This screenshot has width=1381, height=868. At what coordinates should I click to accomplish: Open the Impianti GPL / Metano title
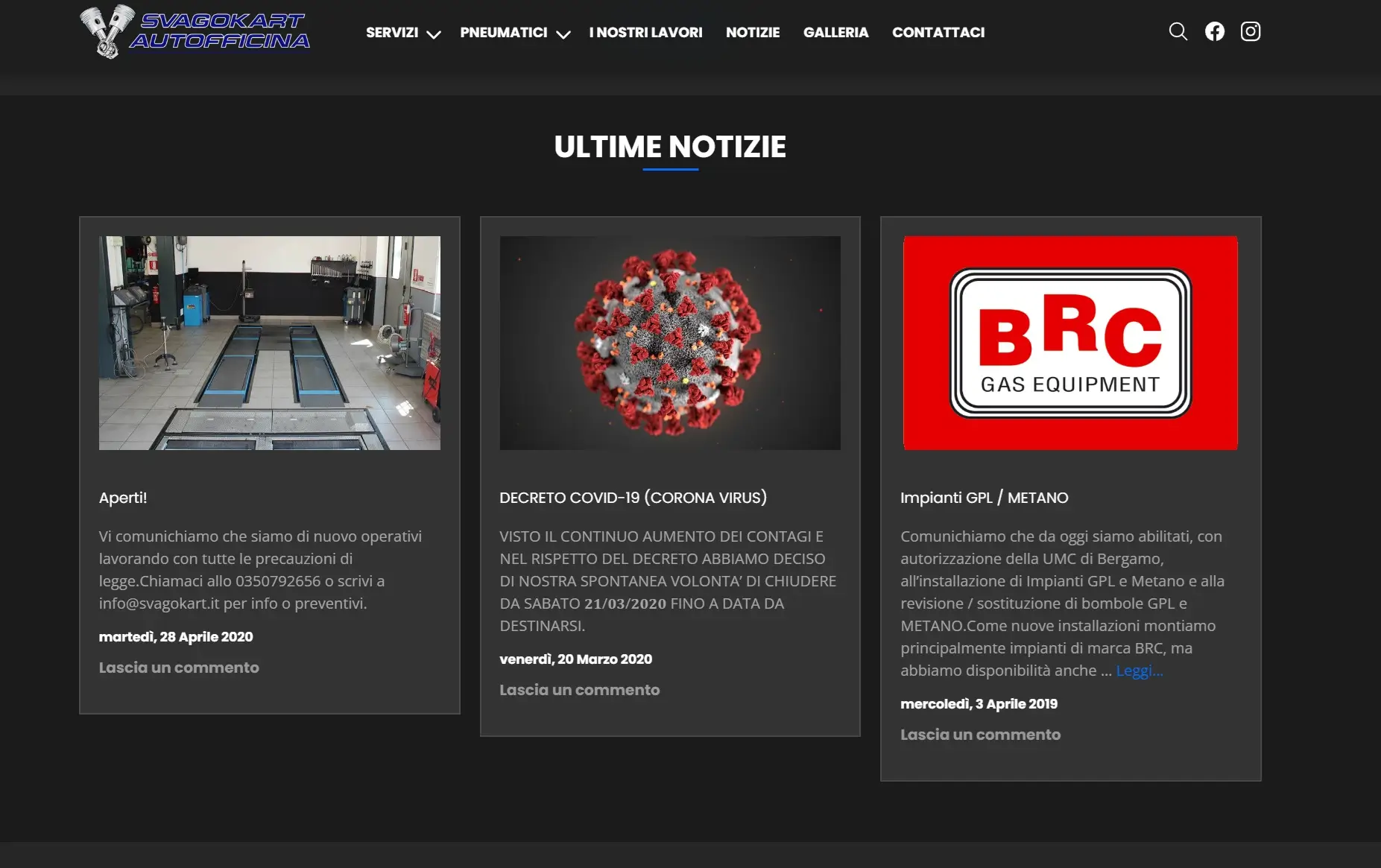point(985,498)
